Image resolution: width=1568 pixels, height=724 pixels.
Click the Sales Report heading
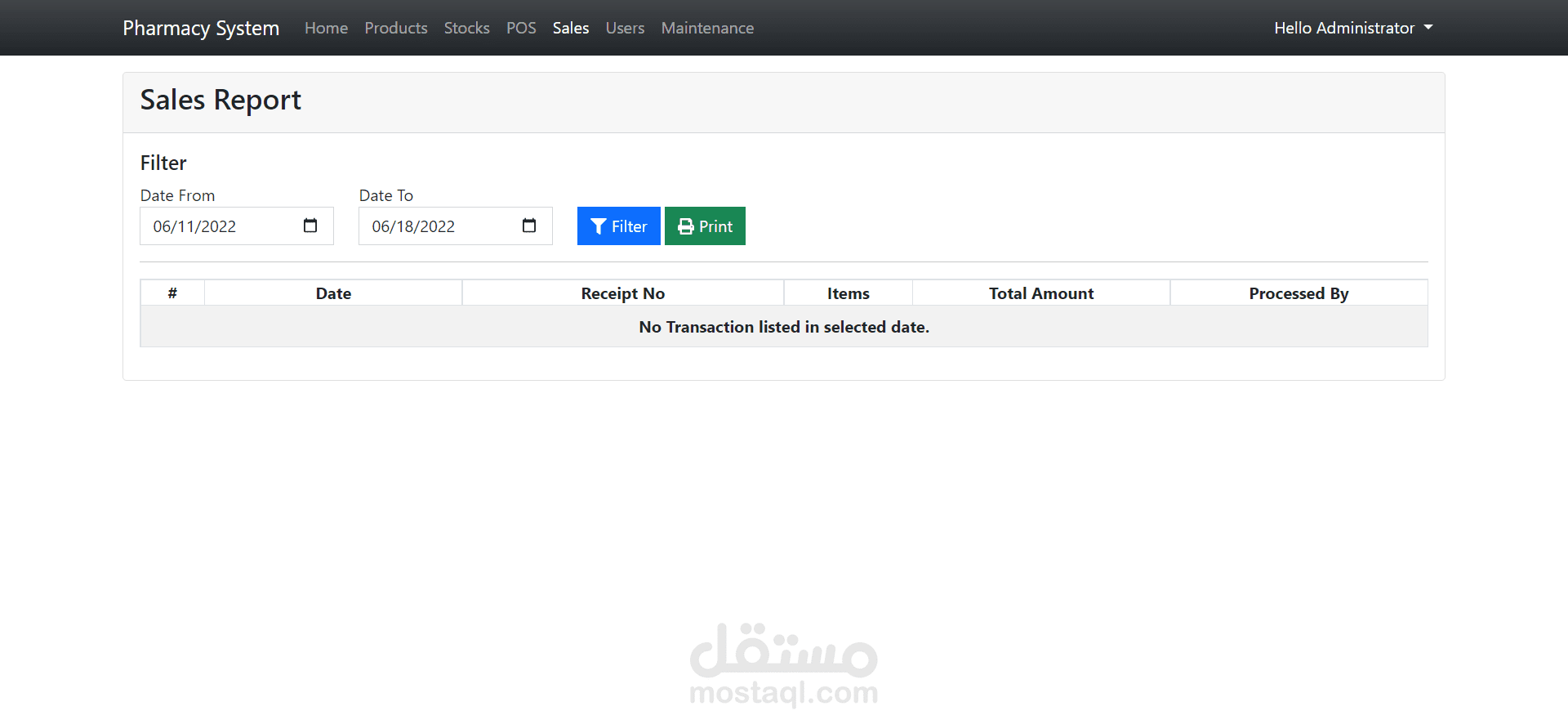pyautogui.click(x=220, y=100)
